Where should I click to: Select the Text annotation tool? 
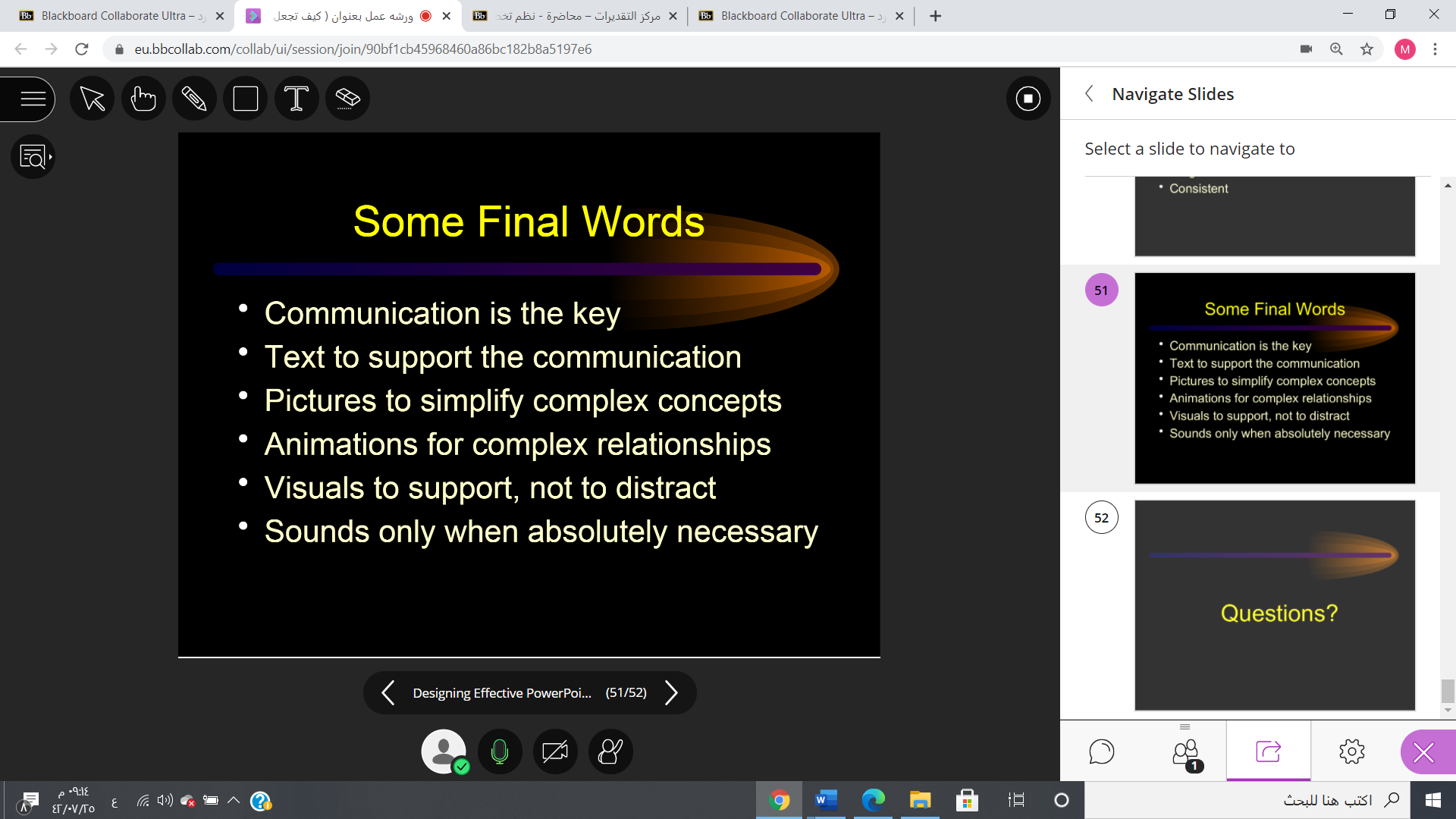click(x=297, y=99)
